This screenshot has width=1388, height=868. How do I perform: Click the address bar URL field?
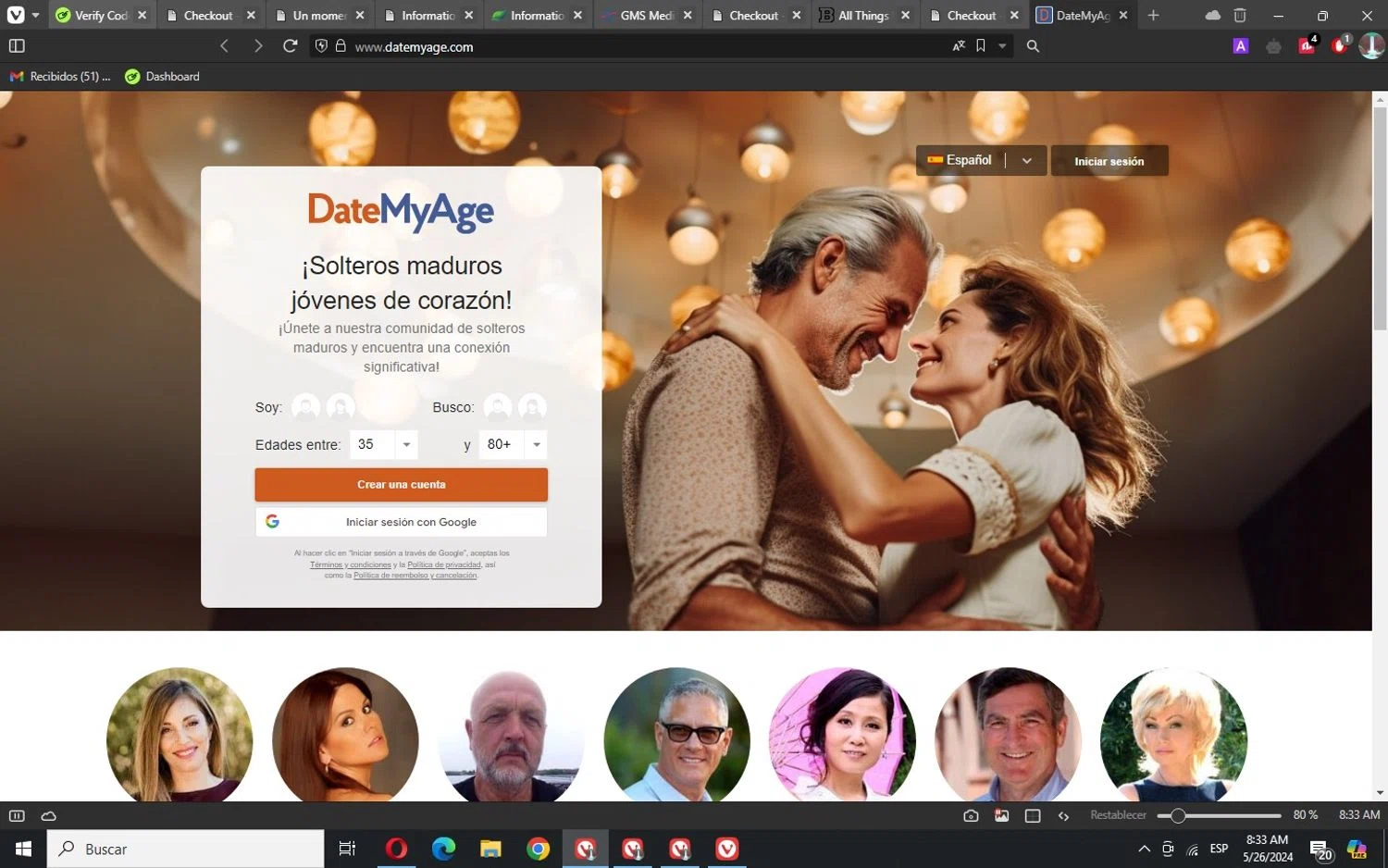(x=648, y=46)
